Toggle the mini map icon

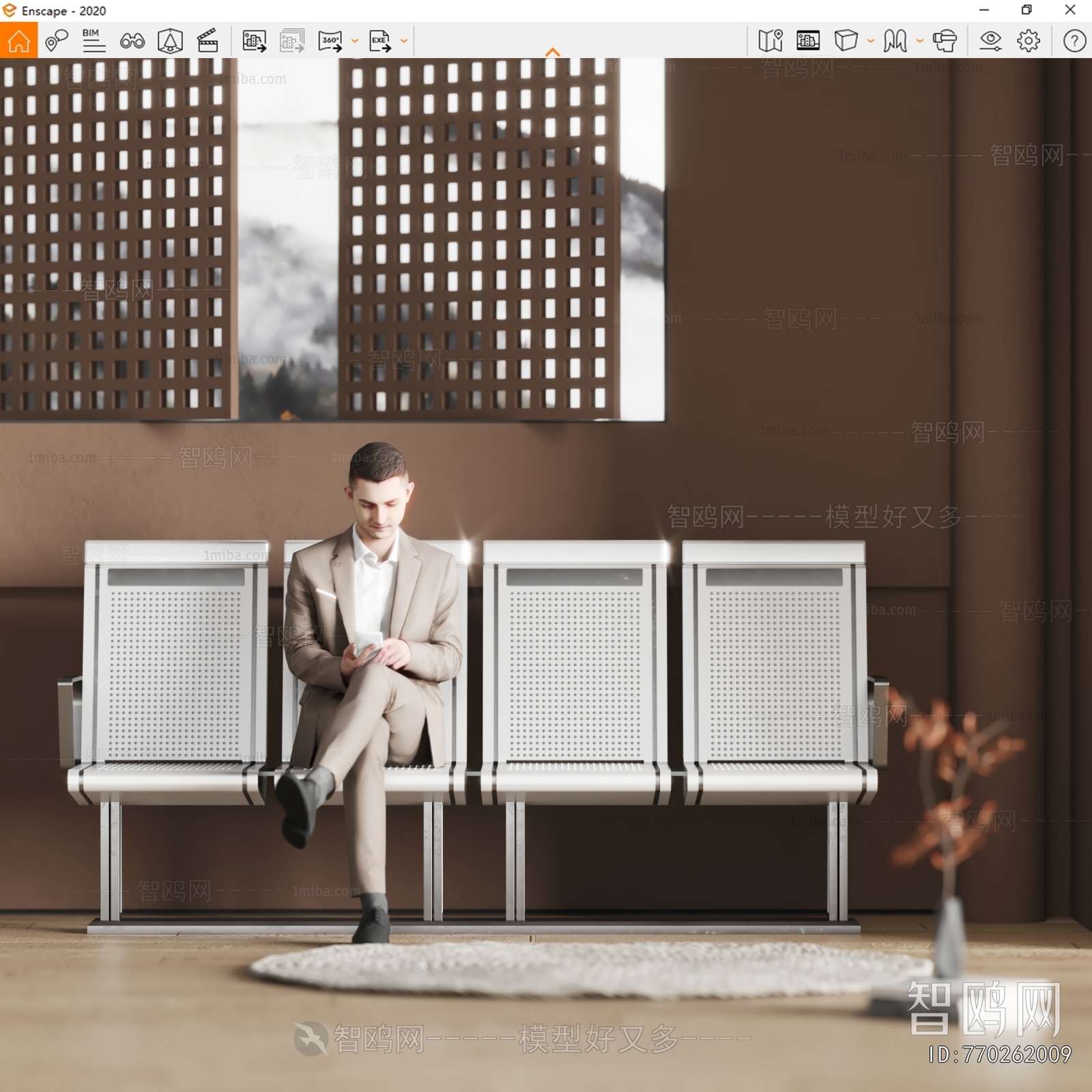[x=771, y=41]
